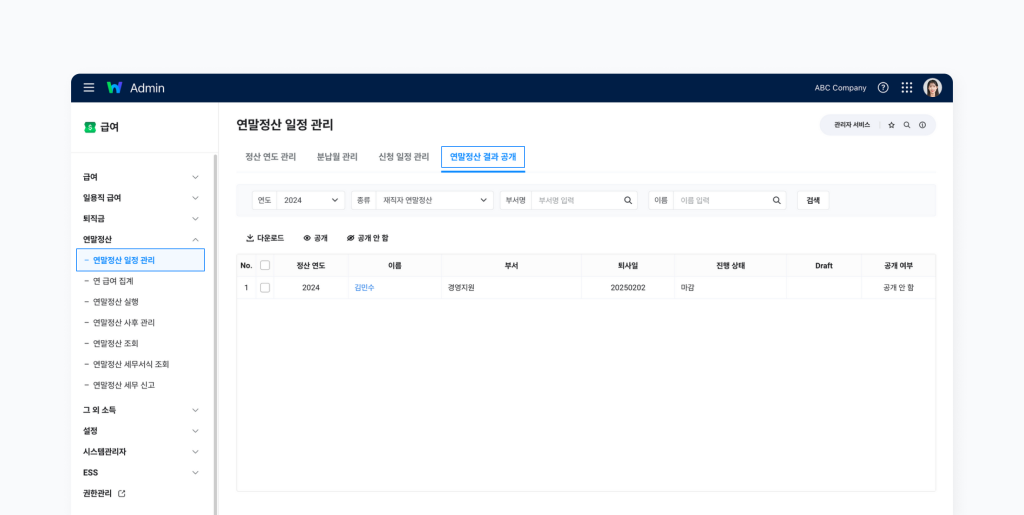Click the sidebar vertical scrollbar
Screen dimensions: 1024x515
pos(215,334)
